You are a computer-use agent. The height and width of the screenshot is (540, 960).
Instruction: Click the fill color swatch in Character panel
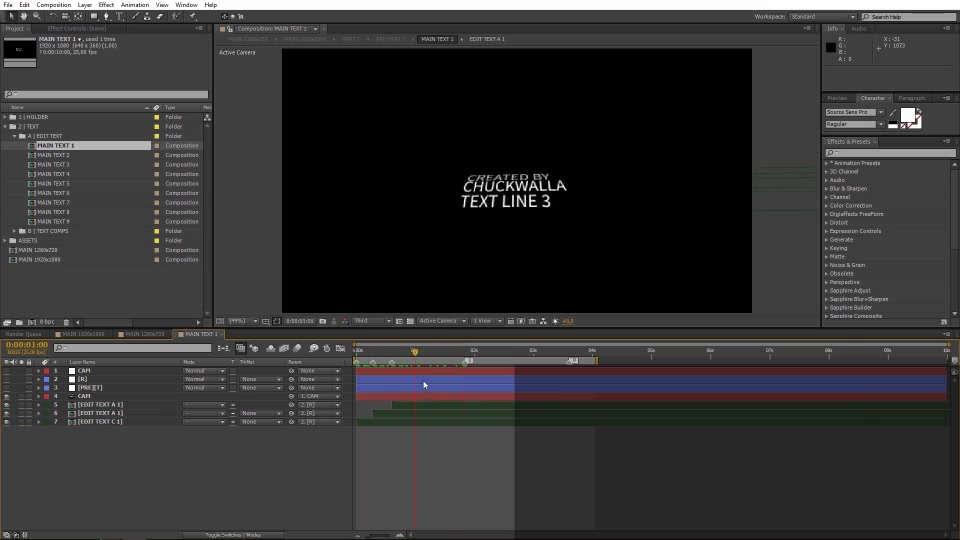pos(908,115)
